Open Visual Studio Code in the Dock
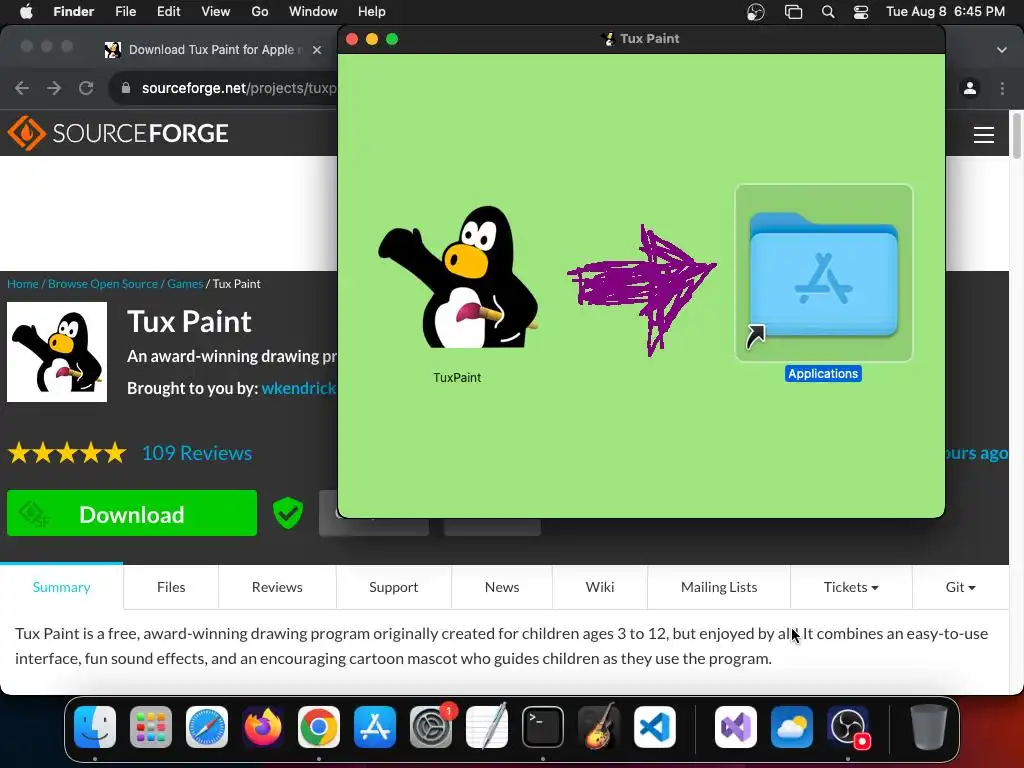The height and width of the screenshot is (768, 1024). pos(654,727)
